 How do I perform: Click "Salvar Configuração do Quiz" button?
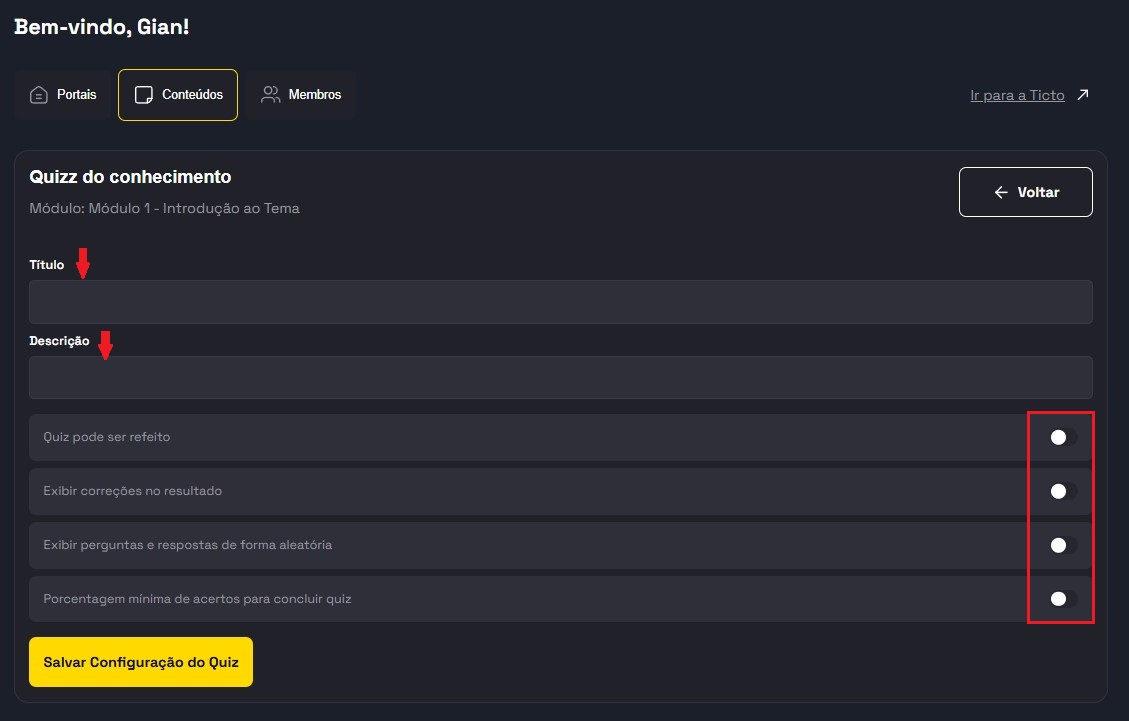tap(141, 662)
